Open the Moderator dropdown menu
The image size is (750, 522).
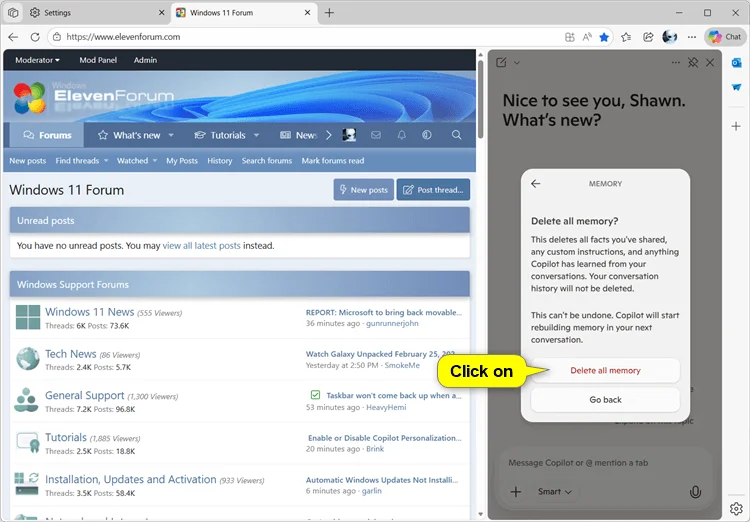click(x=37, y=60)
